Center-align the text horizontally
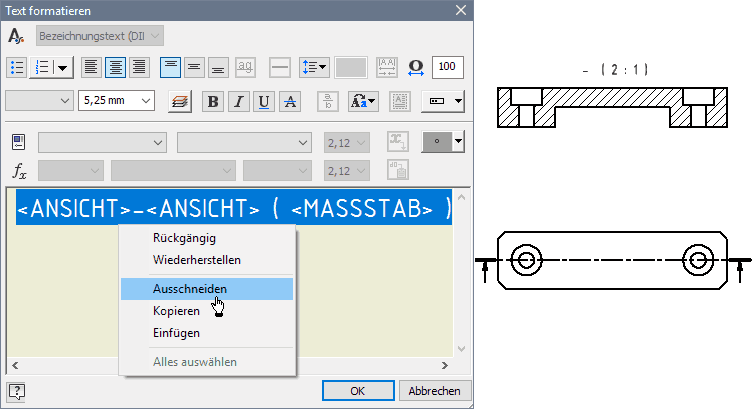The image size is (752, 409). [115, 67]
